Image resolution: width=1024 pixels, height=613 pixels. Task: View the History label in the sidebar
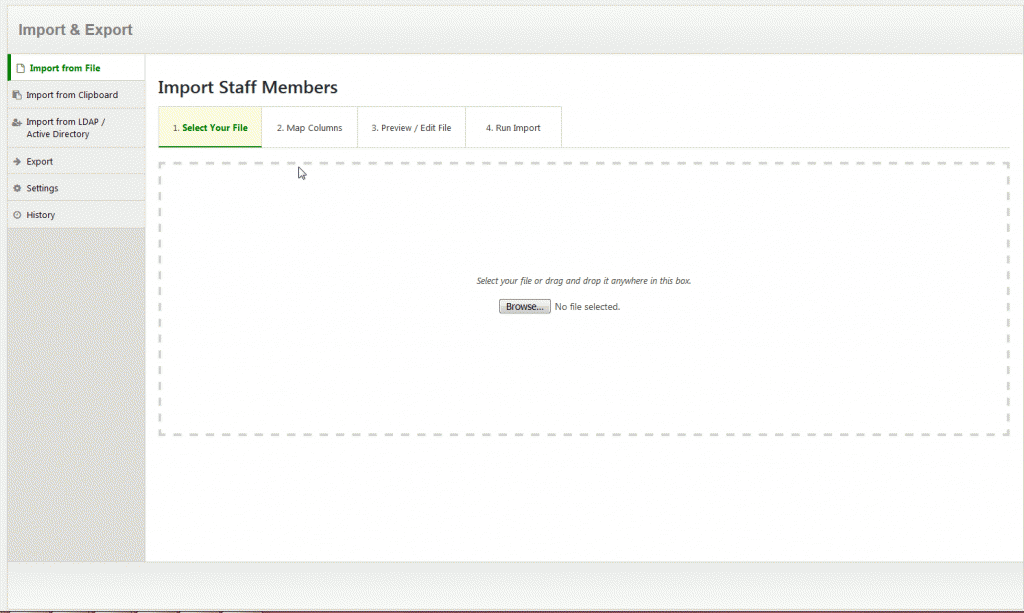pos(41,215)
